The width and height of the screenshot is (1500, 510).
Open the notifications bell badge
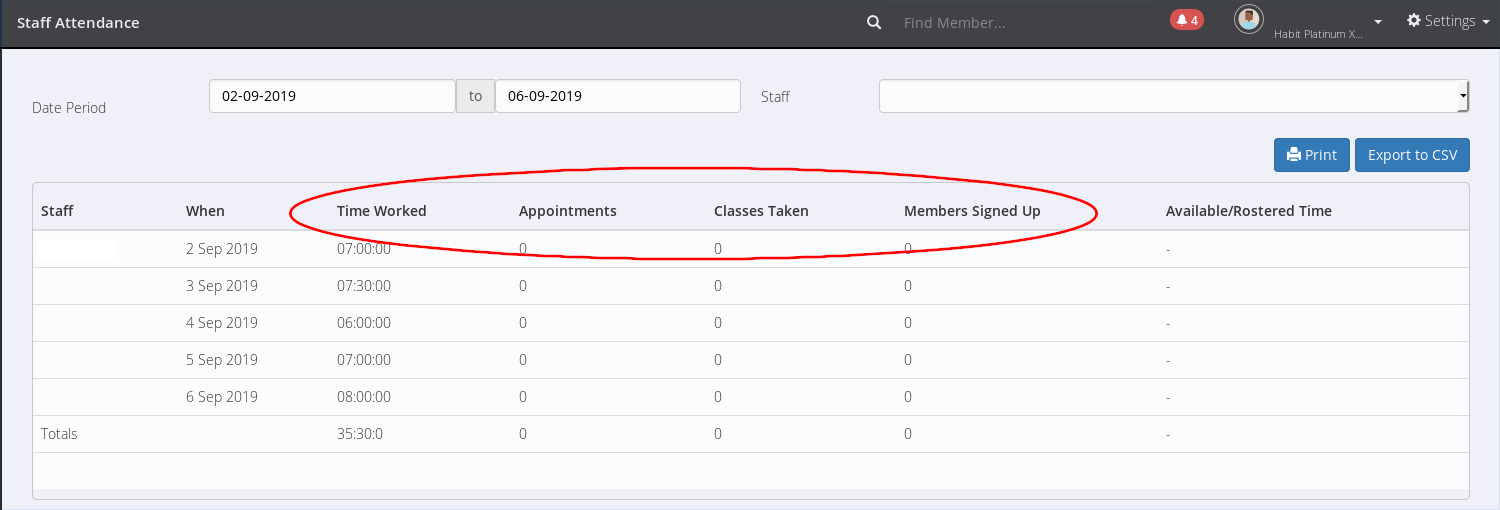(x=1186, y=20)
